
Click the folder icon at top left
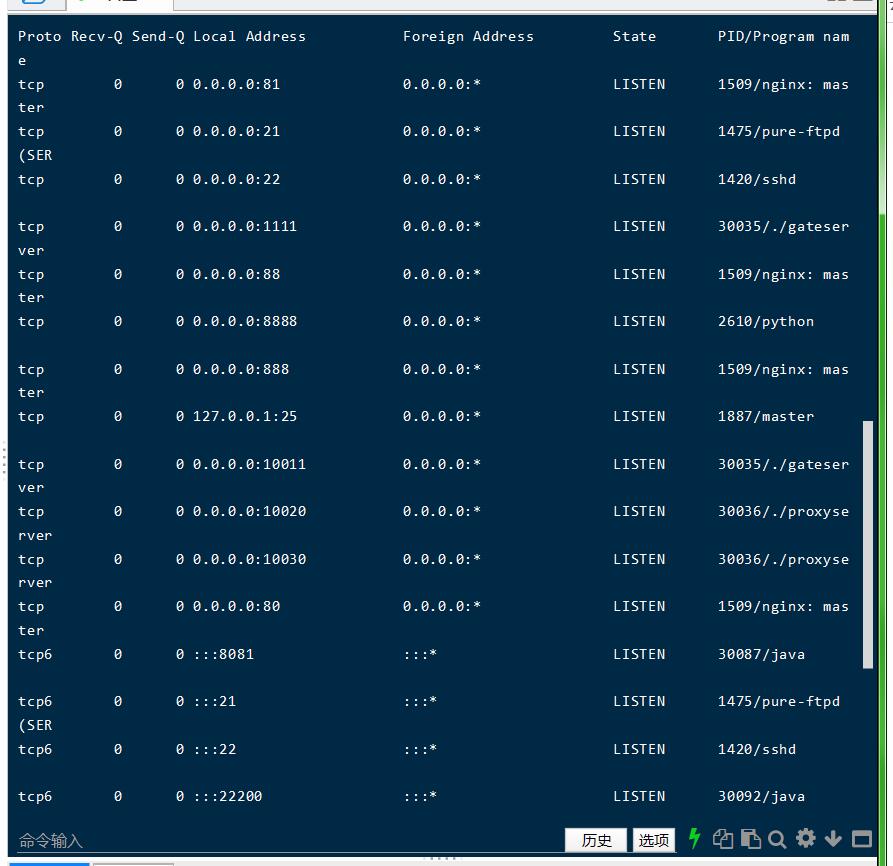(x=34, y=3)
